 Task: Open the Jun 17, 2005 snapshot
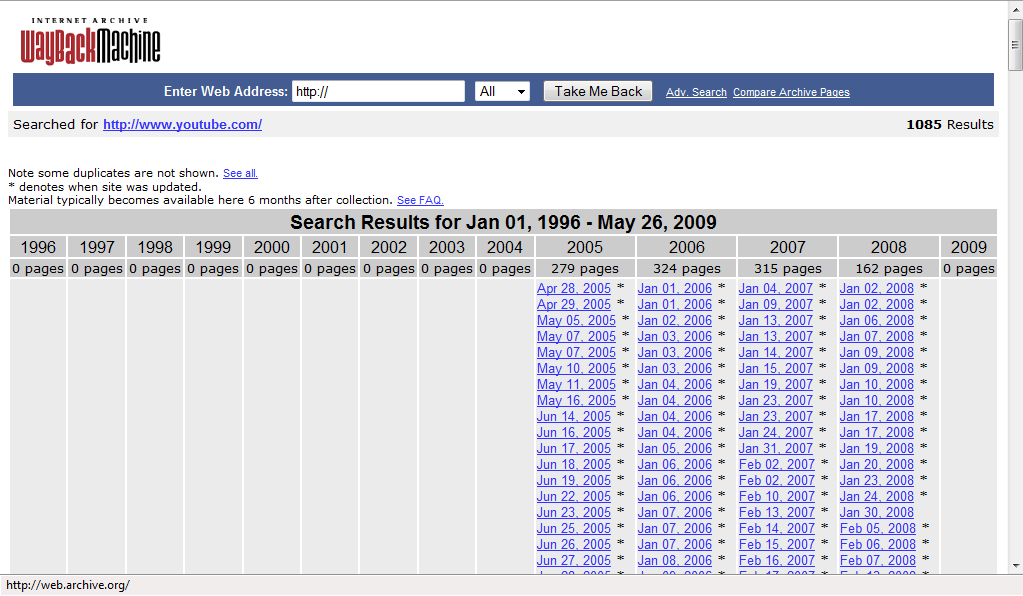click(x=573, y=449)
